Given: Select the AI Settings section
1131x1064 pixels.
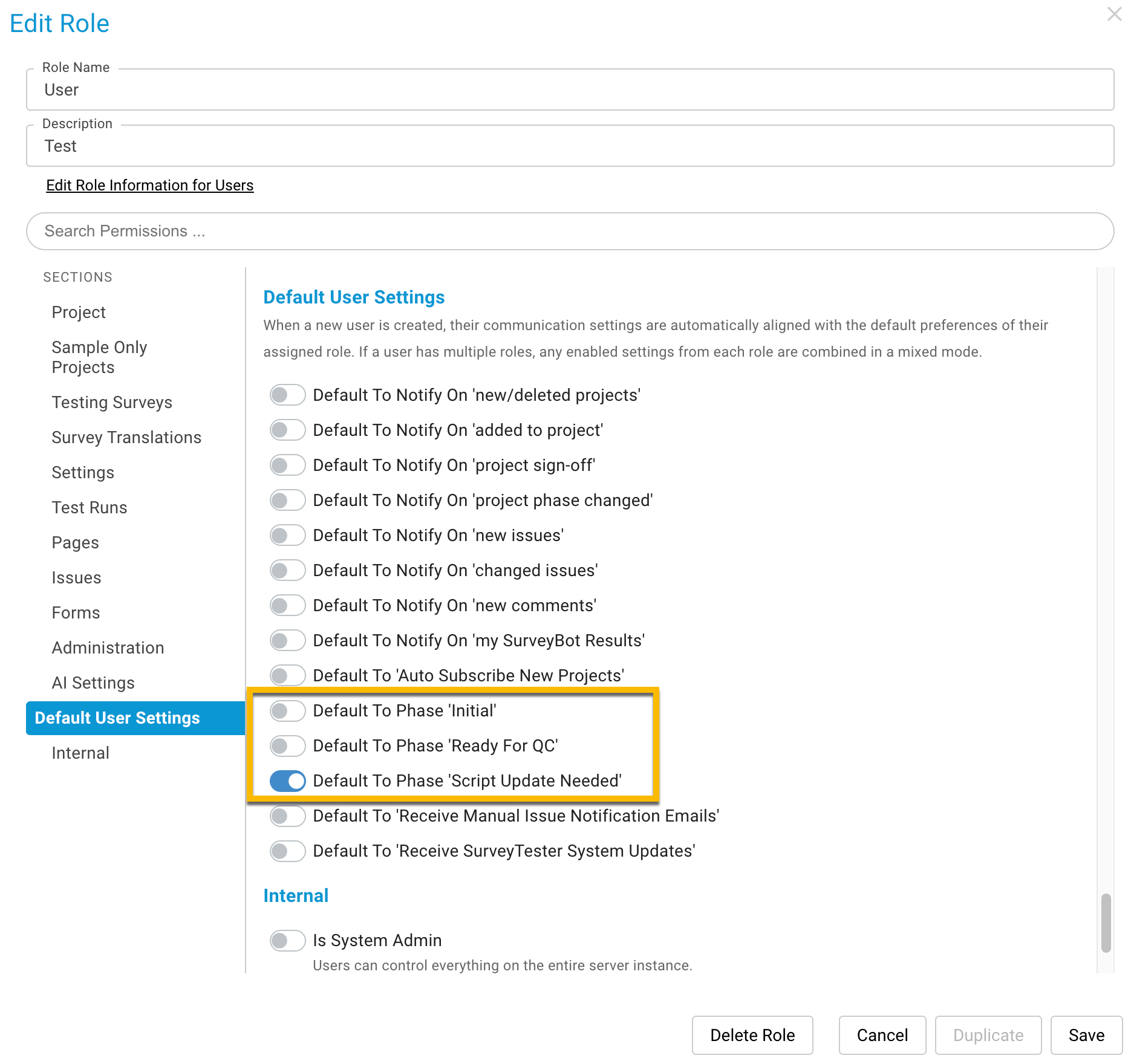Looking at the screenshot, I should tap(93, 683).
